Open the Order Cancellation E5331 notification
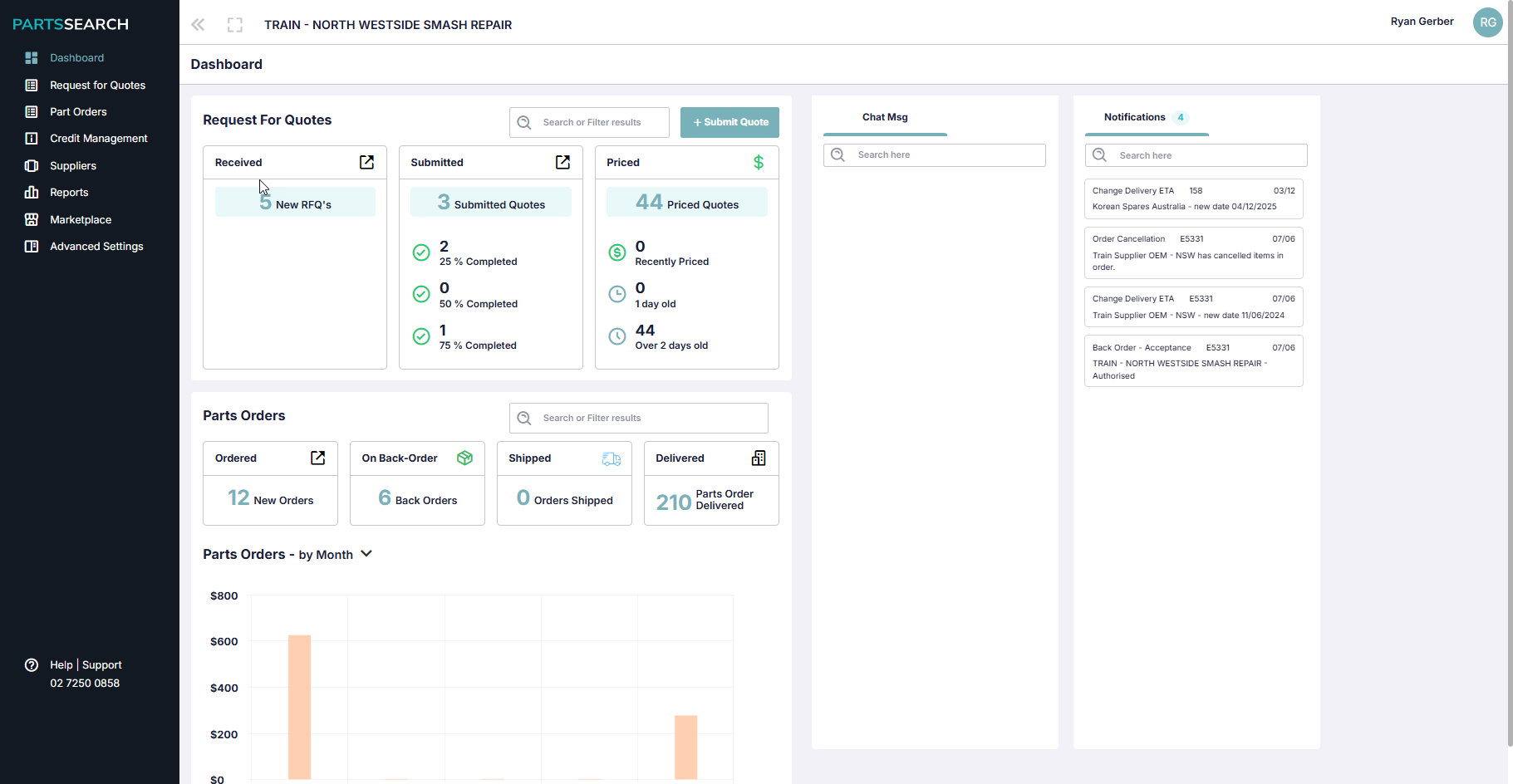Viewport: 1513px width, 784px height. [x=1193, y=252]
